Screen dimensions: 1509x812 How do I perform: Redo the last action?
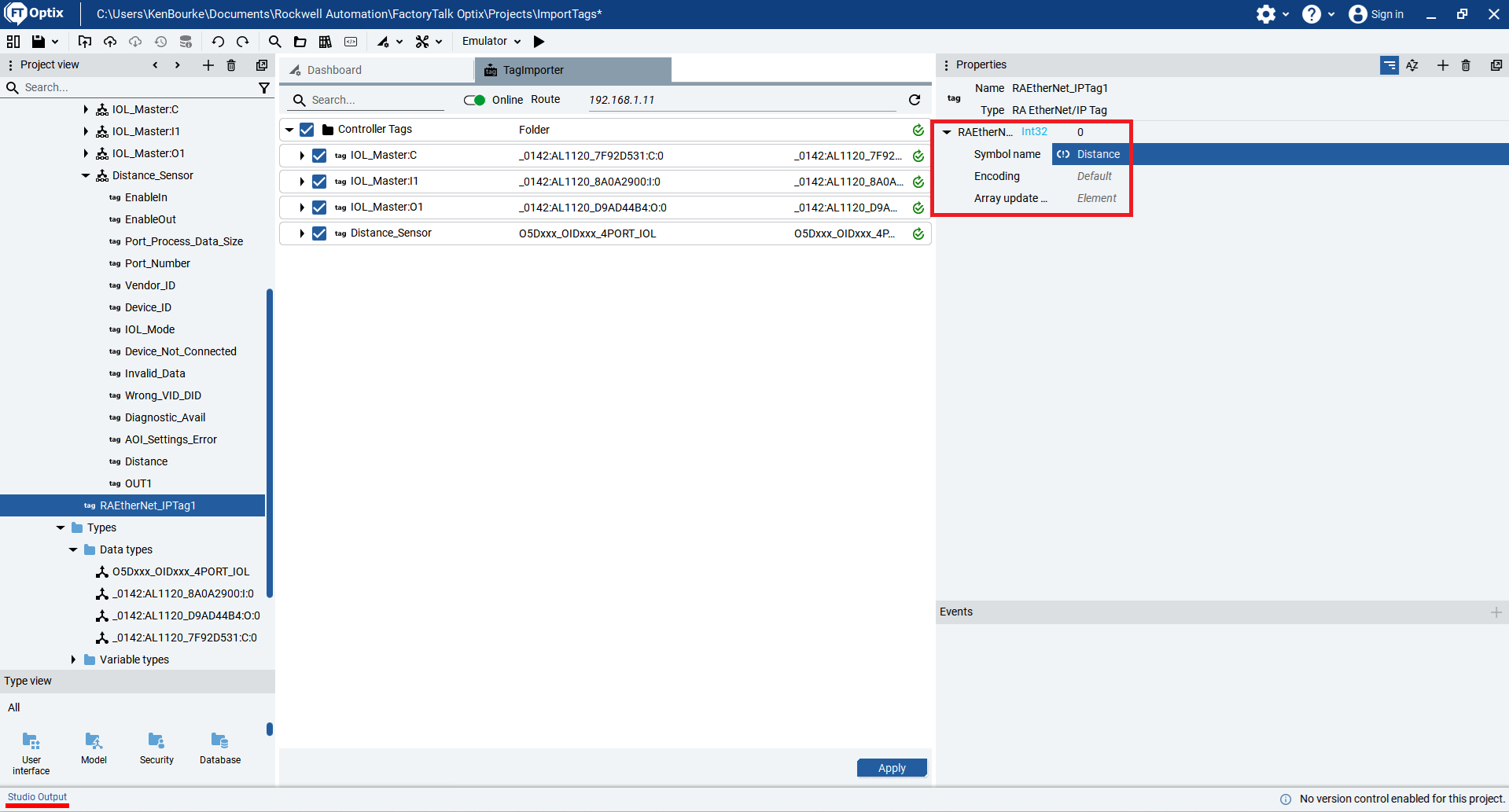pos(243,42)
